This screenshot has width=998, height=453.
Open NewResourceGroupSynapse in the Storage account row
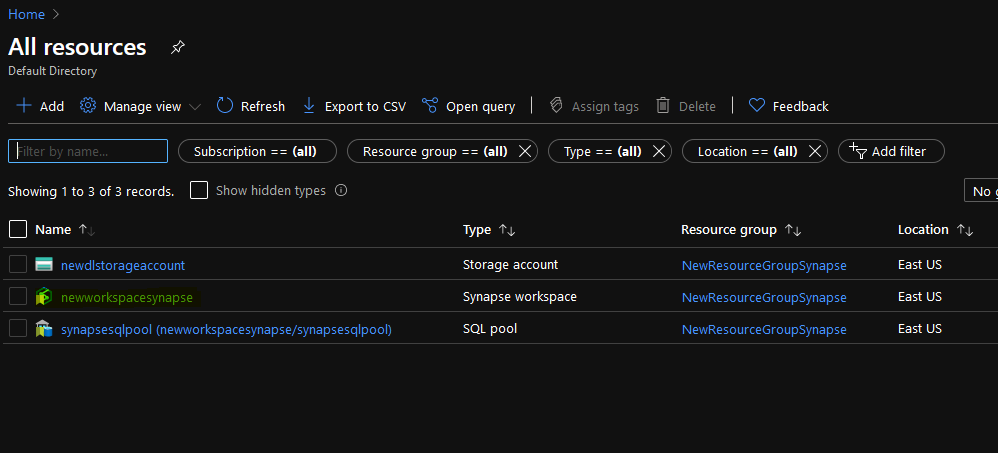tap(764, 265)
